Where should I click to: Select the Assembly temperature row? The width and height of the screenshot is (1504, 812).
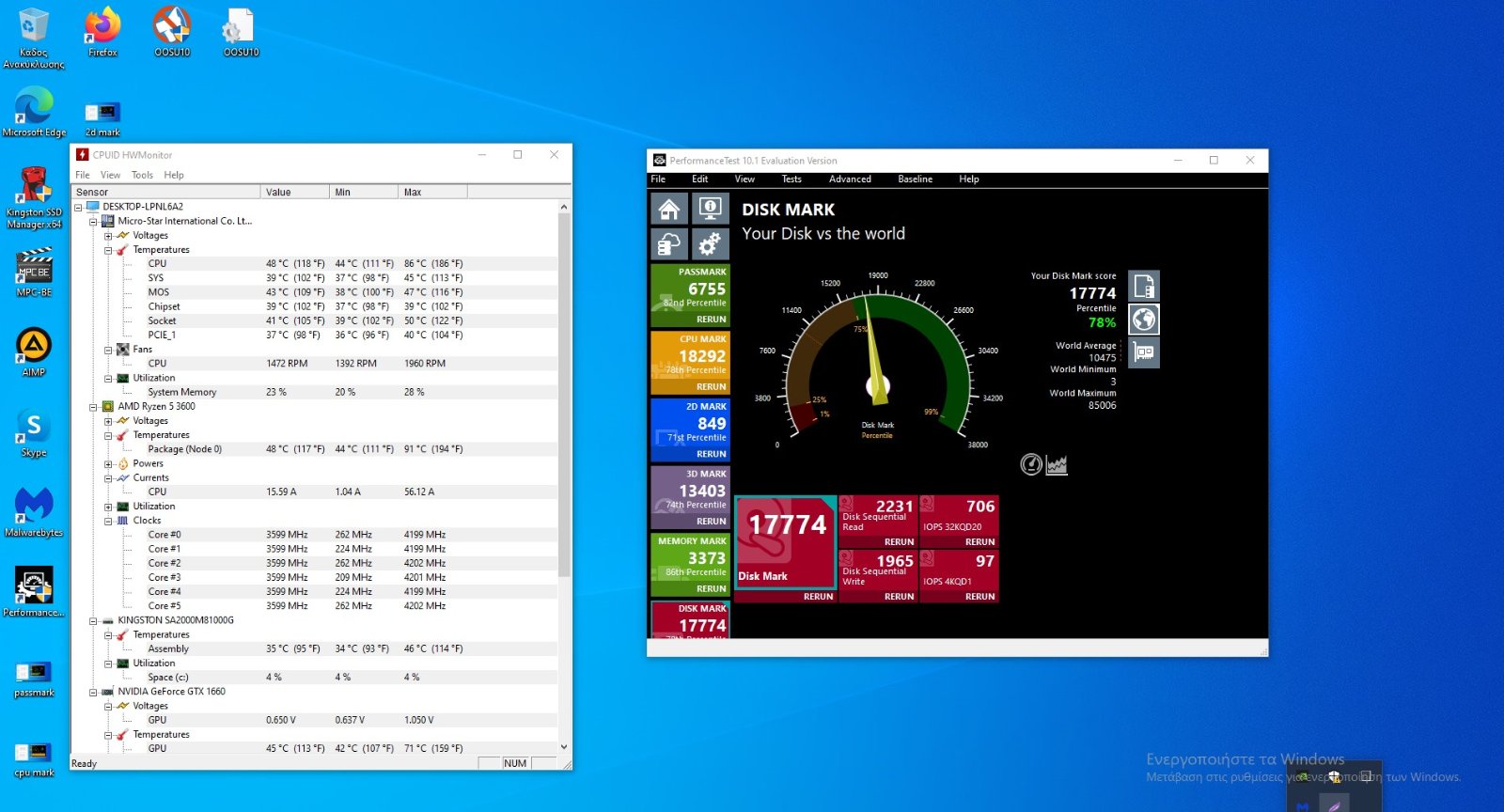tap(315, 649)
